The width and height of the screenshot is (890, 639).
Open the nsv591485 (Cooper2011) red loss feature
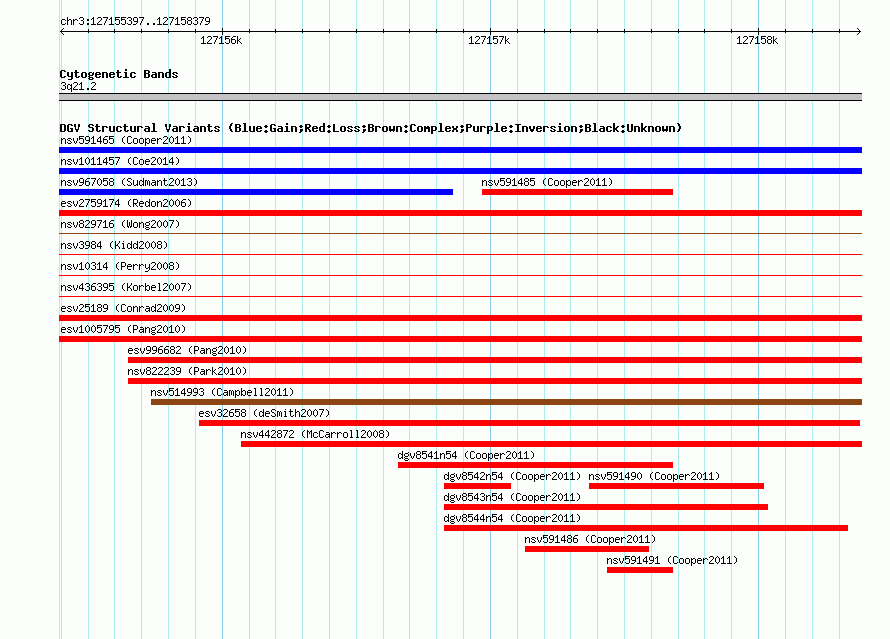click(577, 192)
